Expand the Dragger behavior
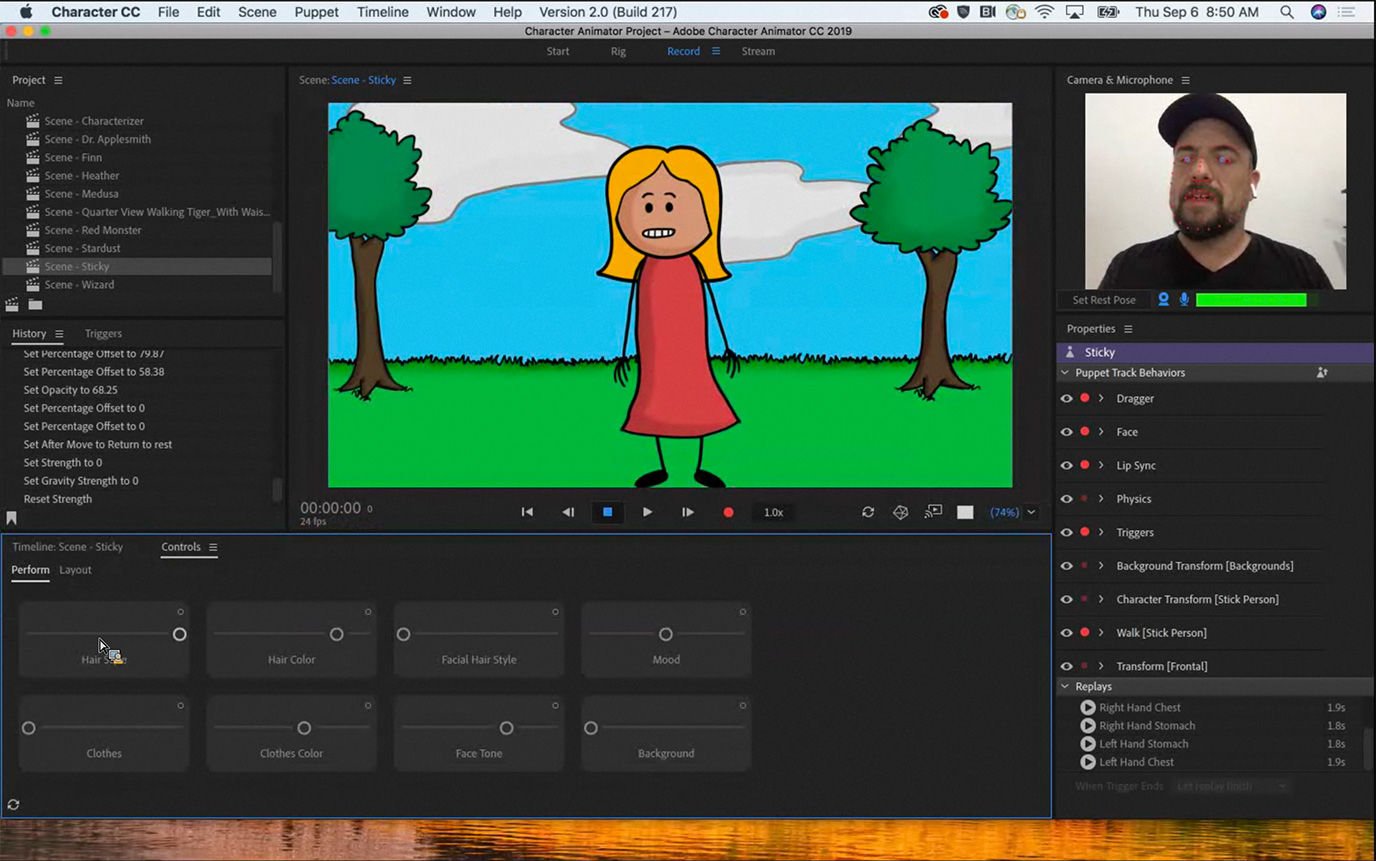 pyautogui.click(x=1101, y=398)
